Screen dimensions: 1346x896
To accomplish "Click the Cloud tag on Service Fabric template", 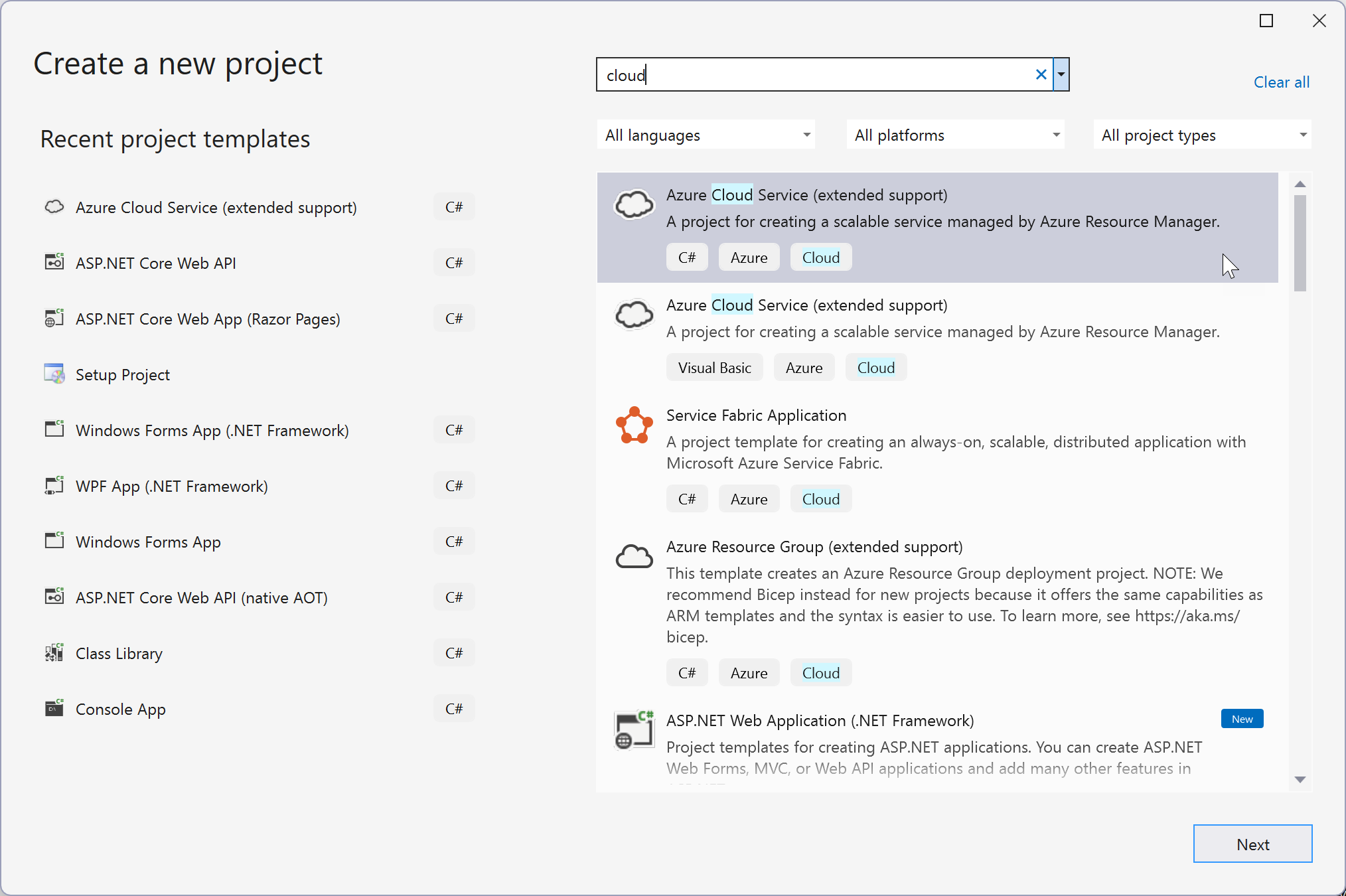I will point(820,498).
